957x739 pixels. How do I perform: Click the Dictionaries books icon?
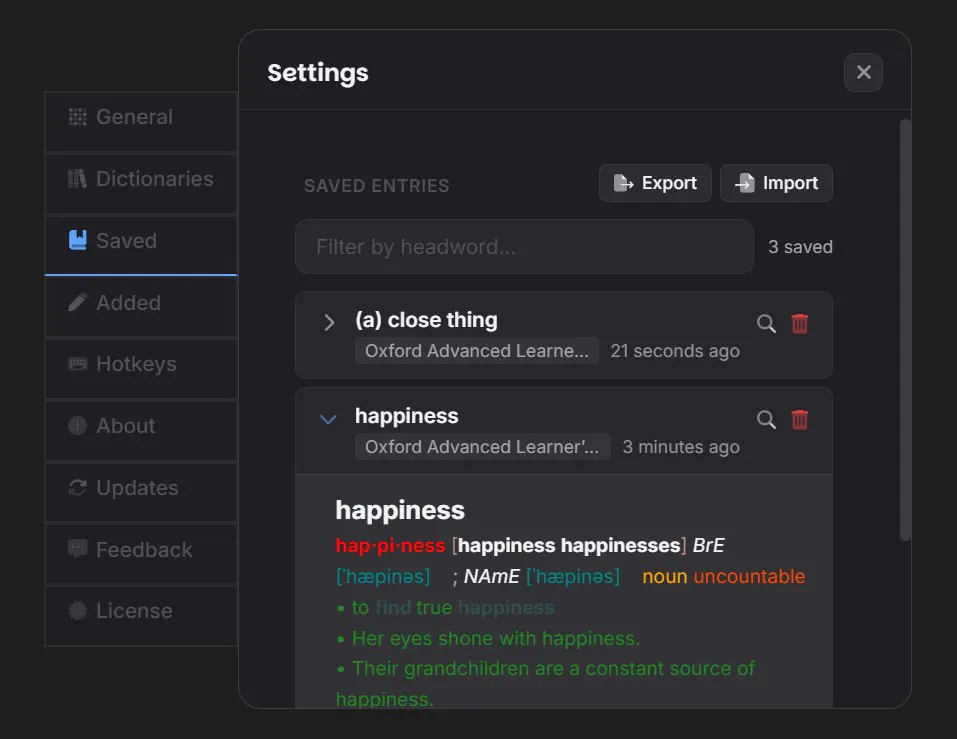[x=78, y=179]
